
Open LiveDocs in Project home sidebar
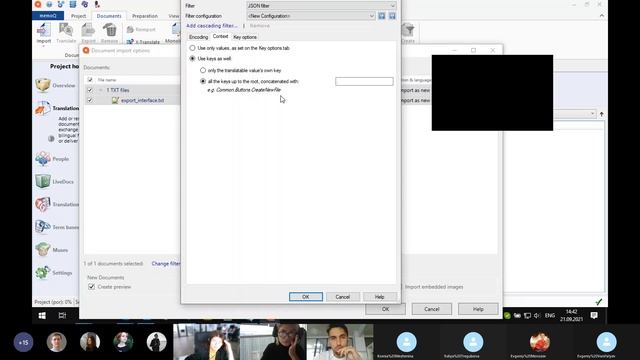54,182
